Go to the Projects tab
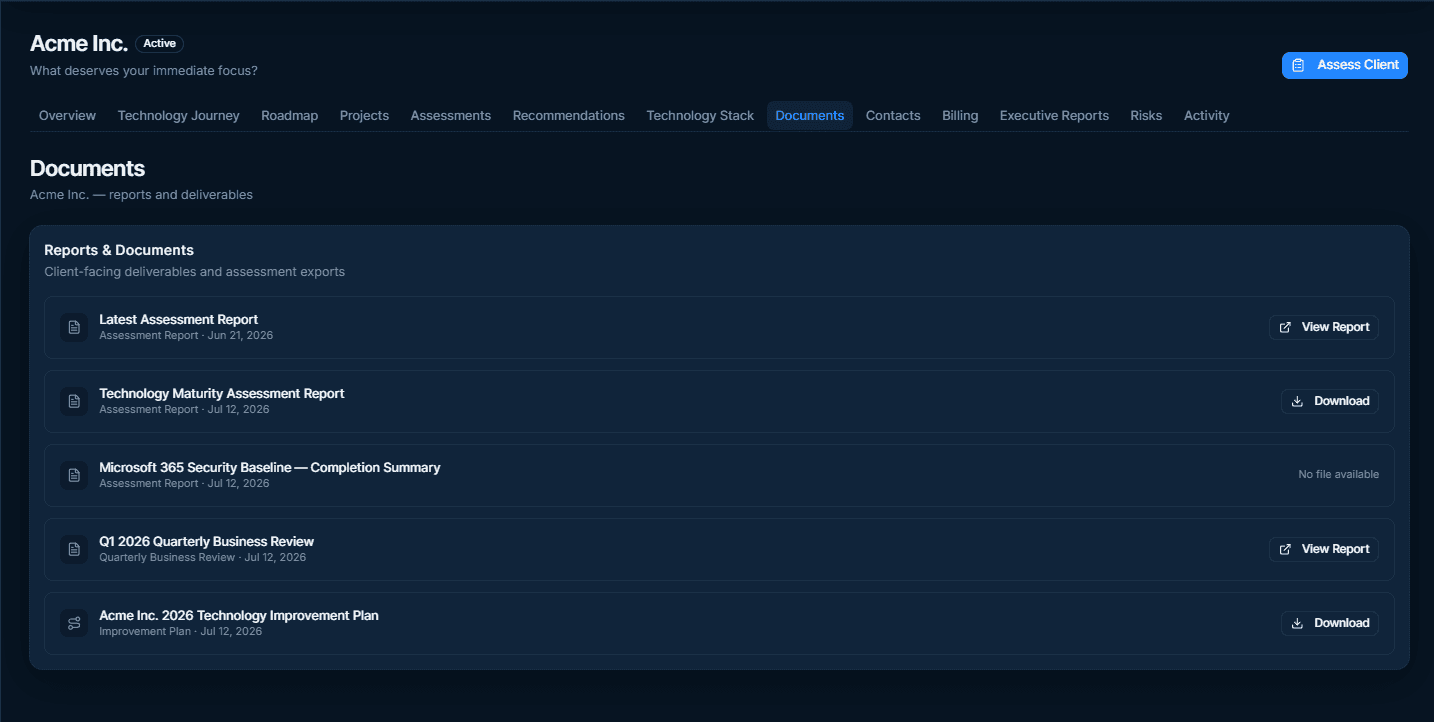 (x=364, y=115)
